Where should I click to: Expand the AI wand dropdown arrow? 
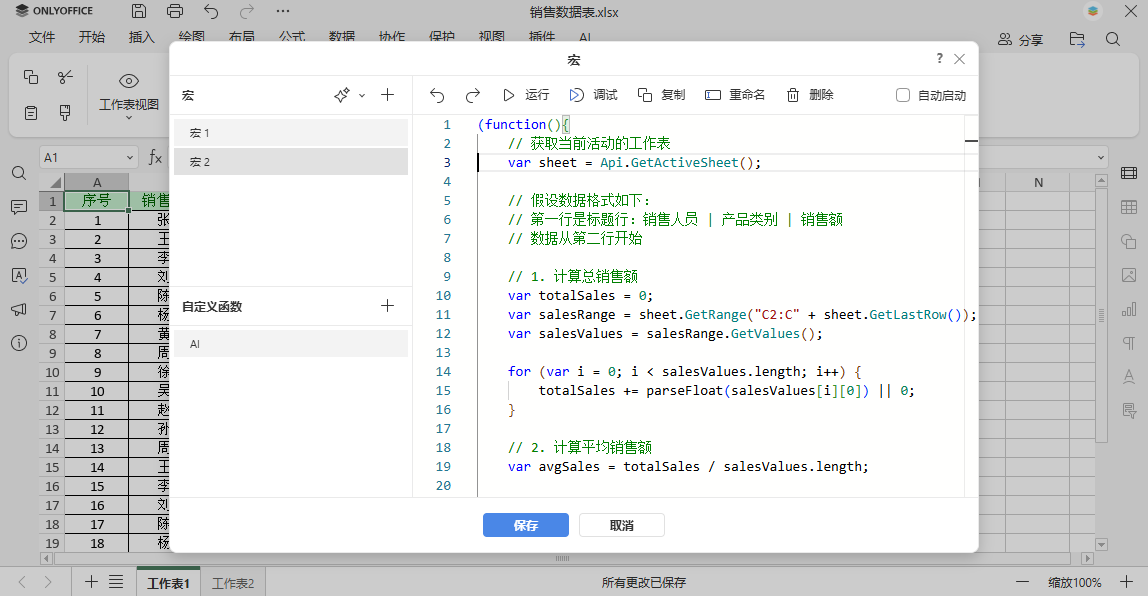[x=362, y=96]
